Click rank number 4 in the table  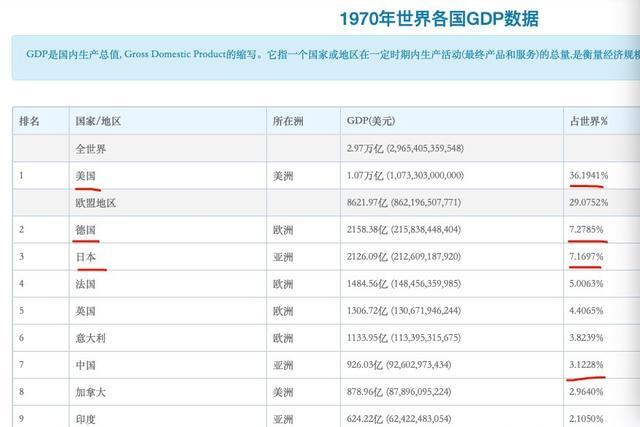(21, 283)
